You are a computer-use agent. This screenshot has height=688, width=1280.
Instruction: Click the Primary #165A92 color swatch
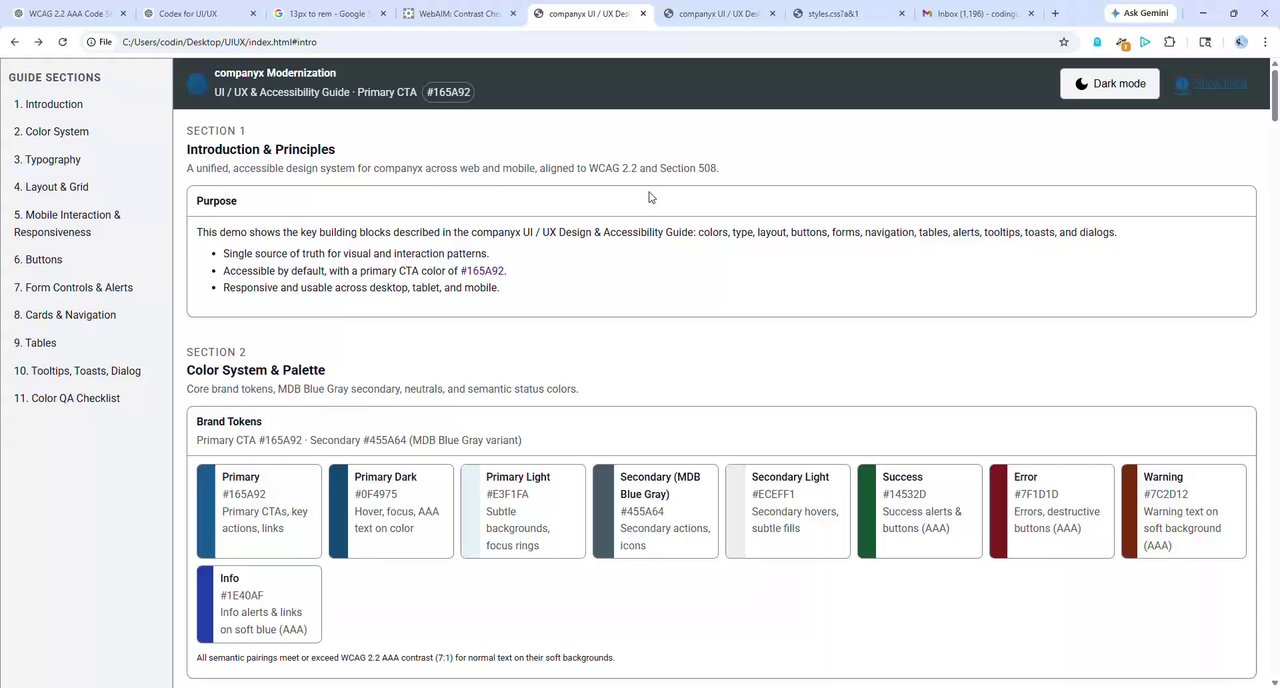click(x=259, y=511)
